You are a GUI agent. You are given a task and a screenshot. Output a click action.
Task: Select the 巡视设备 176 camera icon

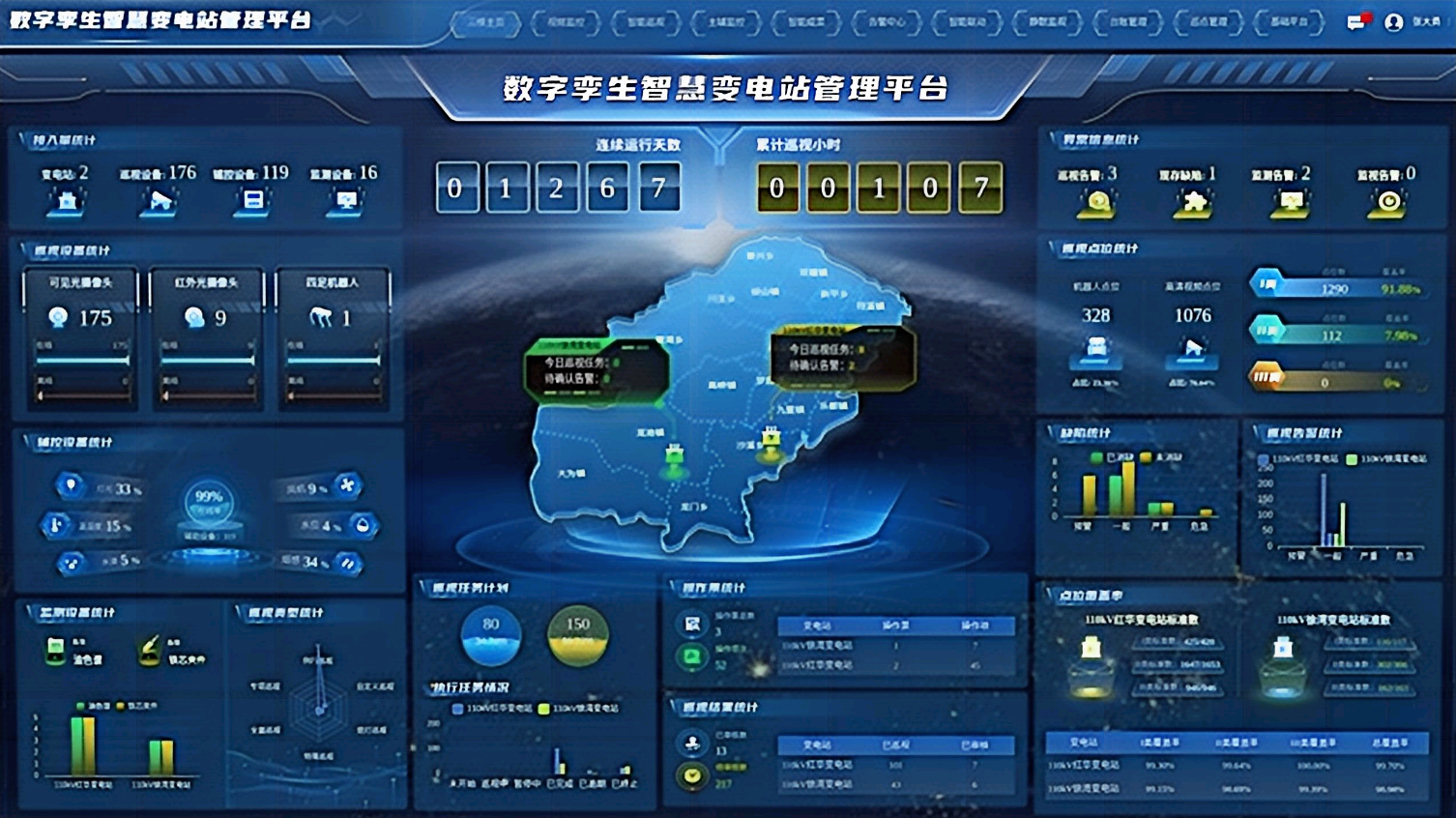(x=160, y=201)
